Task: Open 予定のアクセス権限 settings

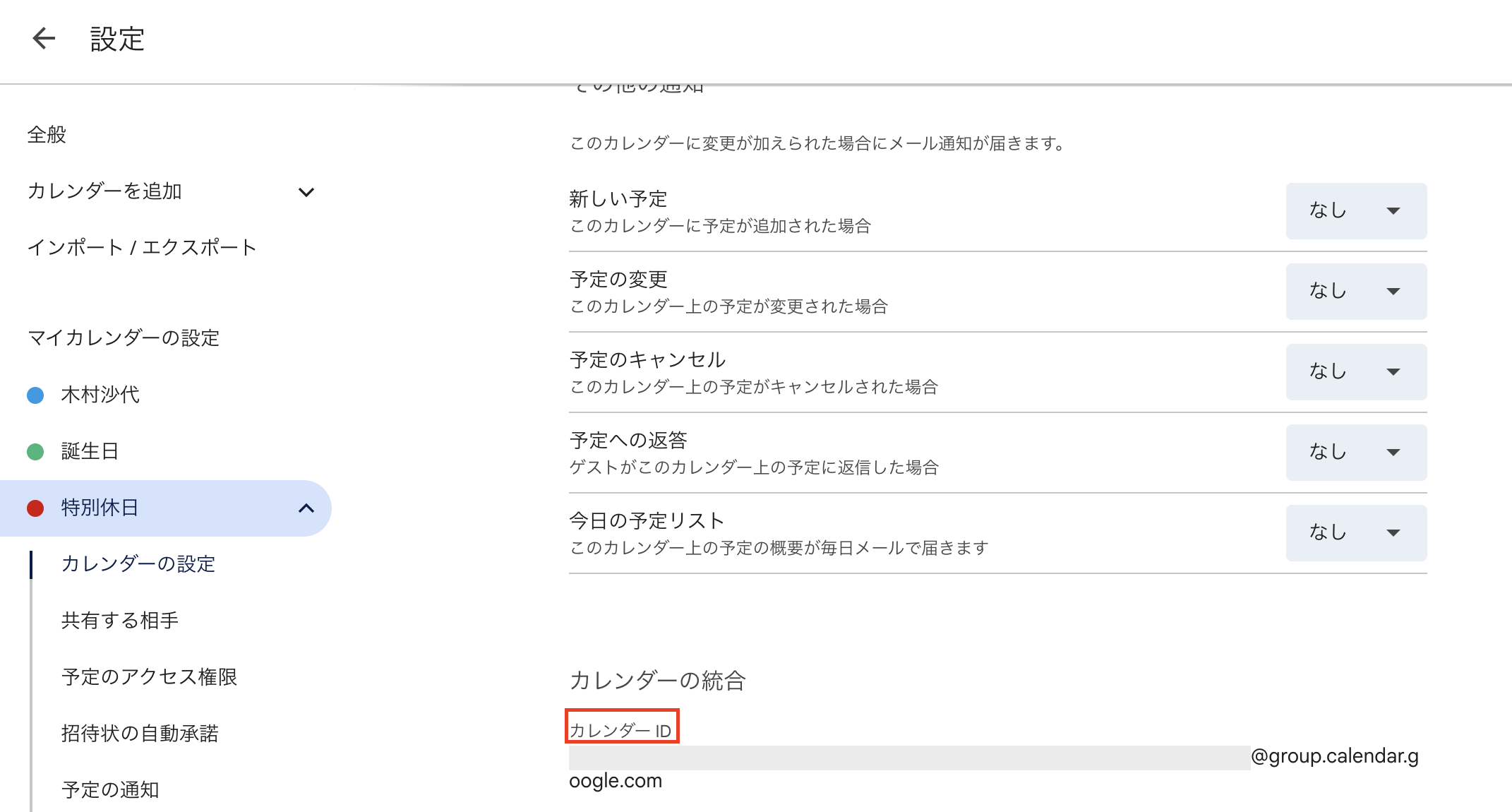Action: click(x=149, y=677)
